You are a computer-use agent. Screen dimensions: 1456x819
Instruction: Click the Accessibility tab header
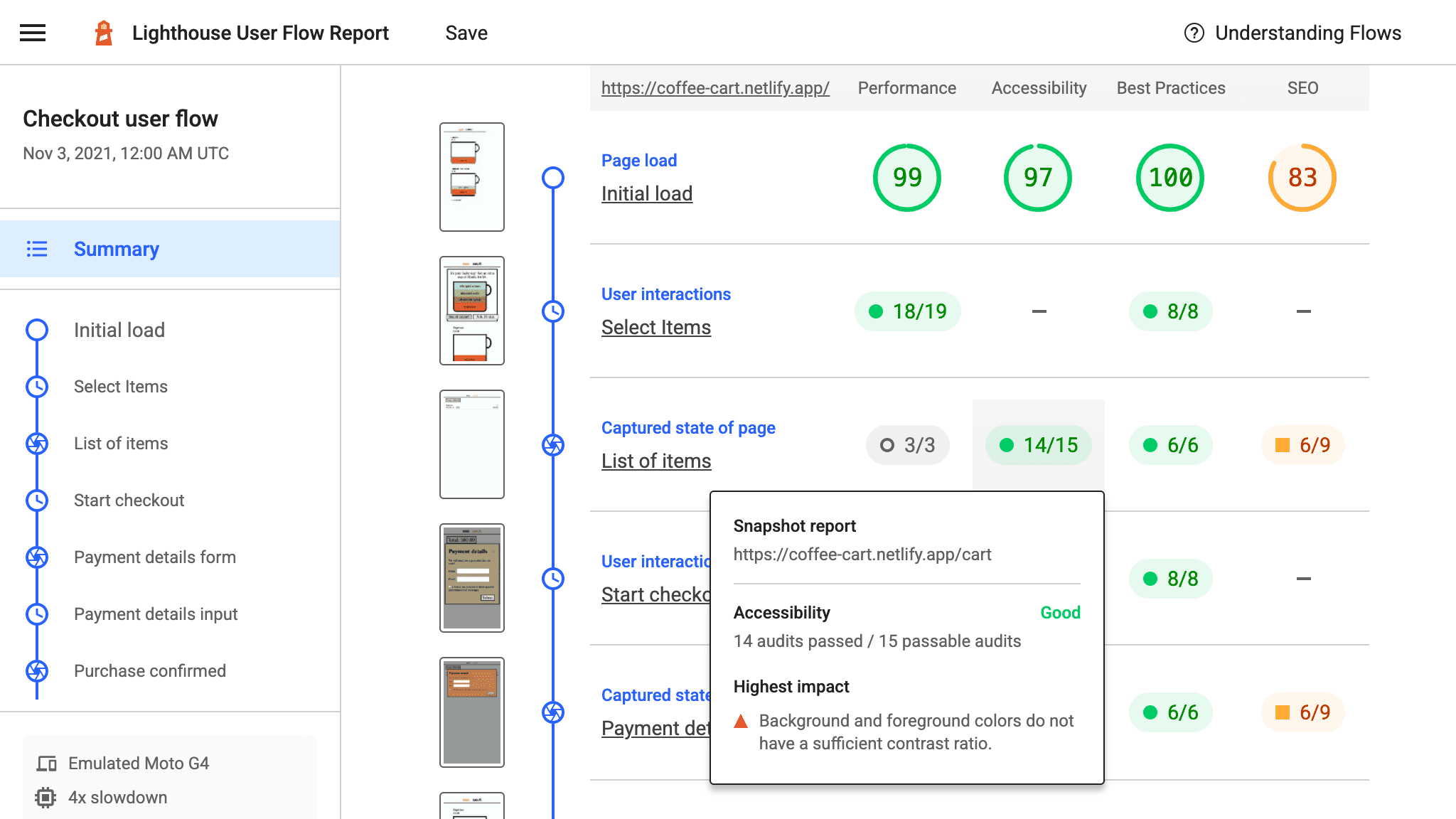pos(1038,87)
